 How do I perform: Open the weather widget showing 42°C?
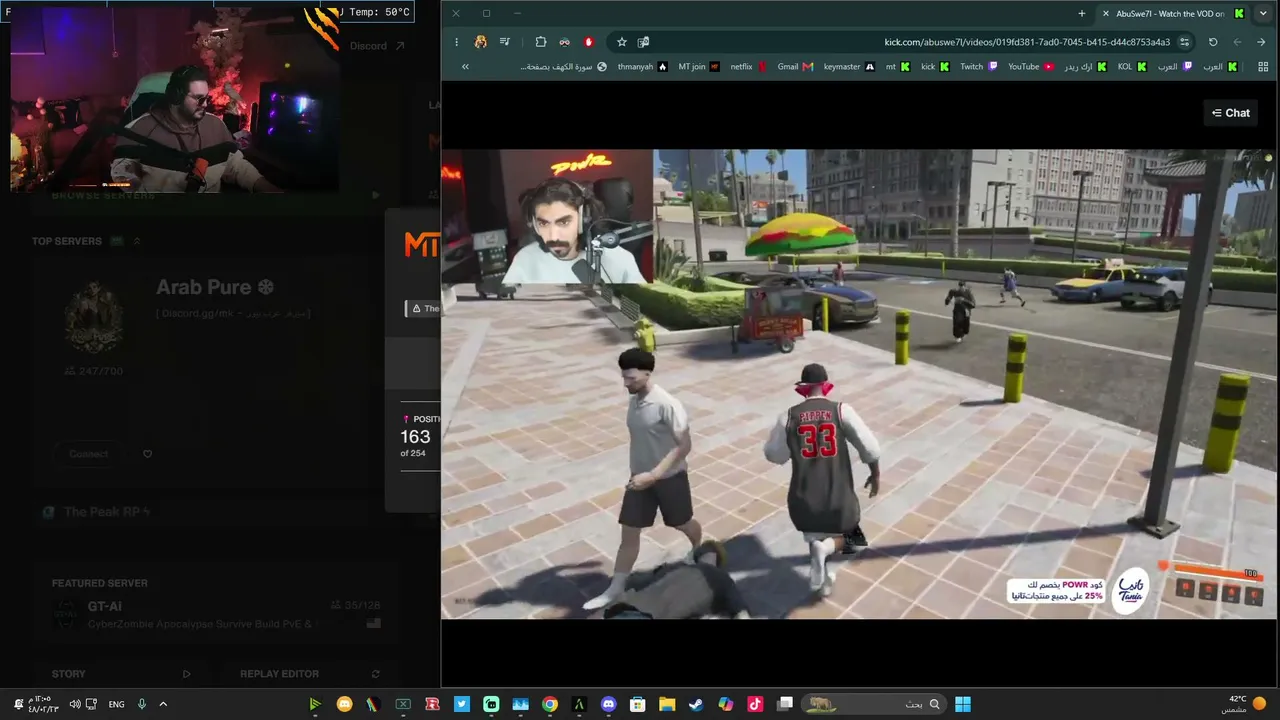[1244, 704]
